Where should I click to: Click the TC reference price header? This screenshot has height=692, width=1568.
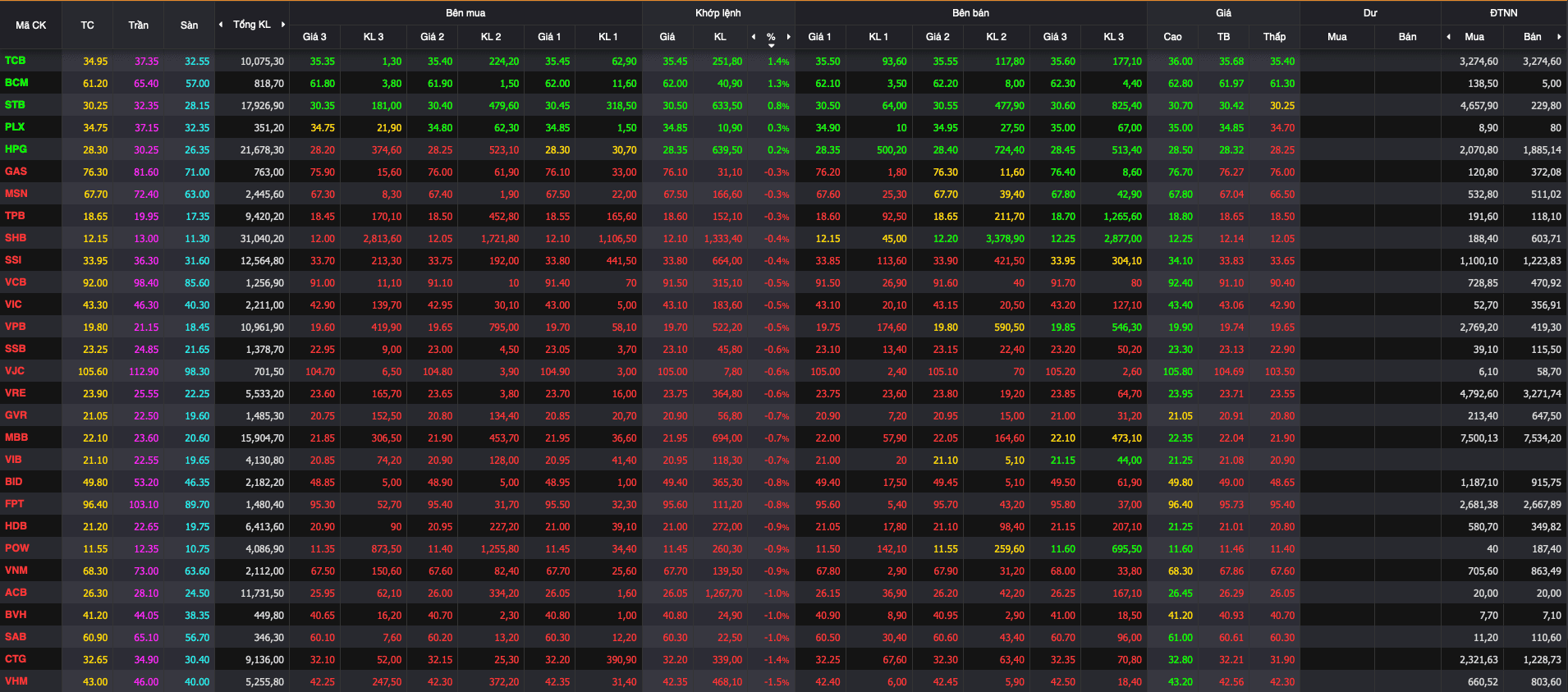coord(87,25)
